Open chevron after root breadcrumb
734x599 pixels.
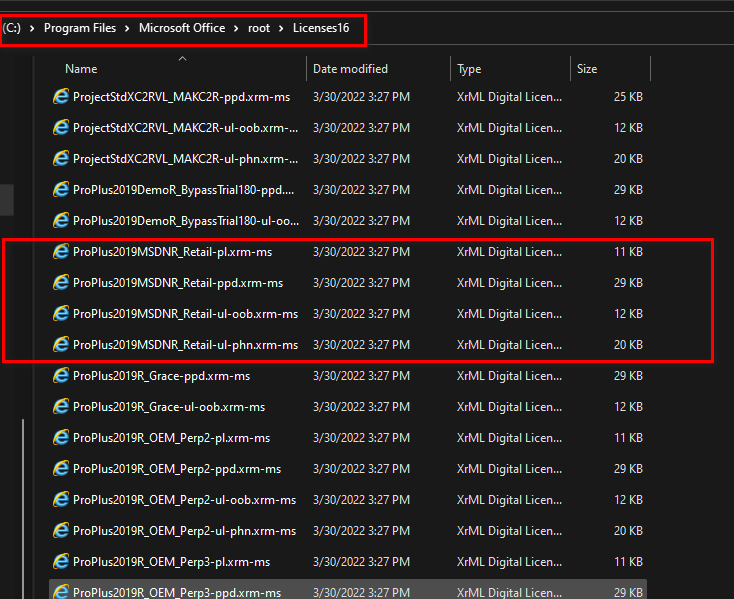point(281,29)
